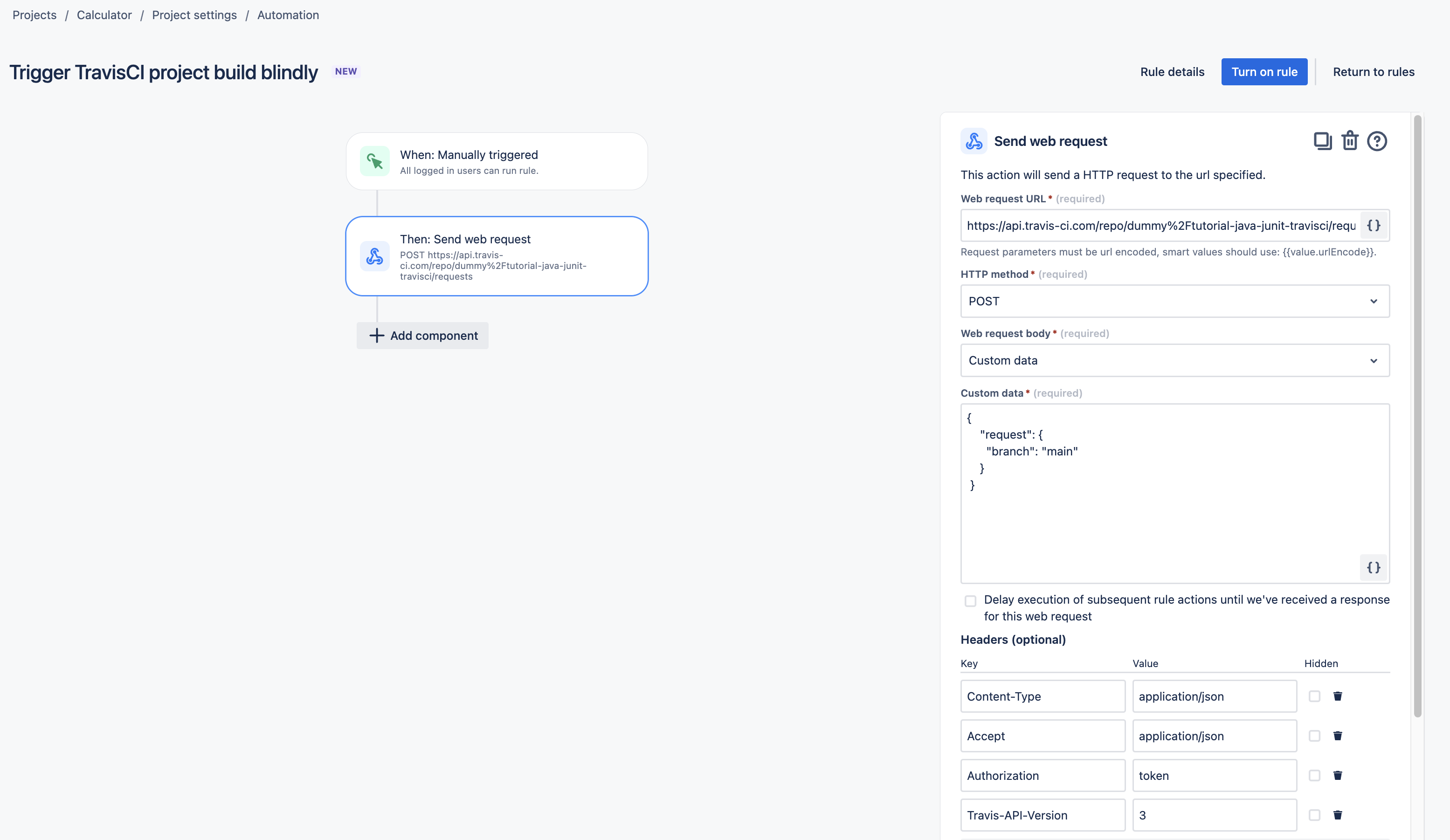This screenshot has width=1450, height=840.
Task: Edit the Travis-API-Version value 3 field
Action: (1215, 815)
